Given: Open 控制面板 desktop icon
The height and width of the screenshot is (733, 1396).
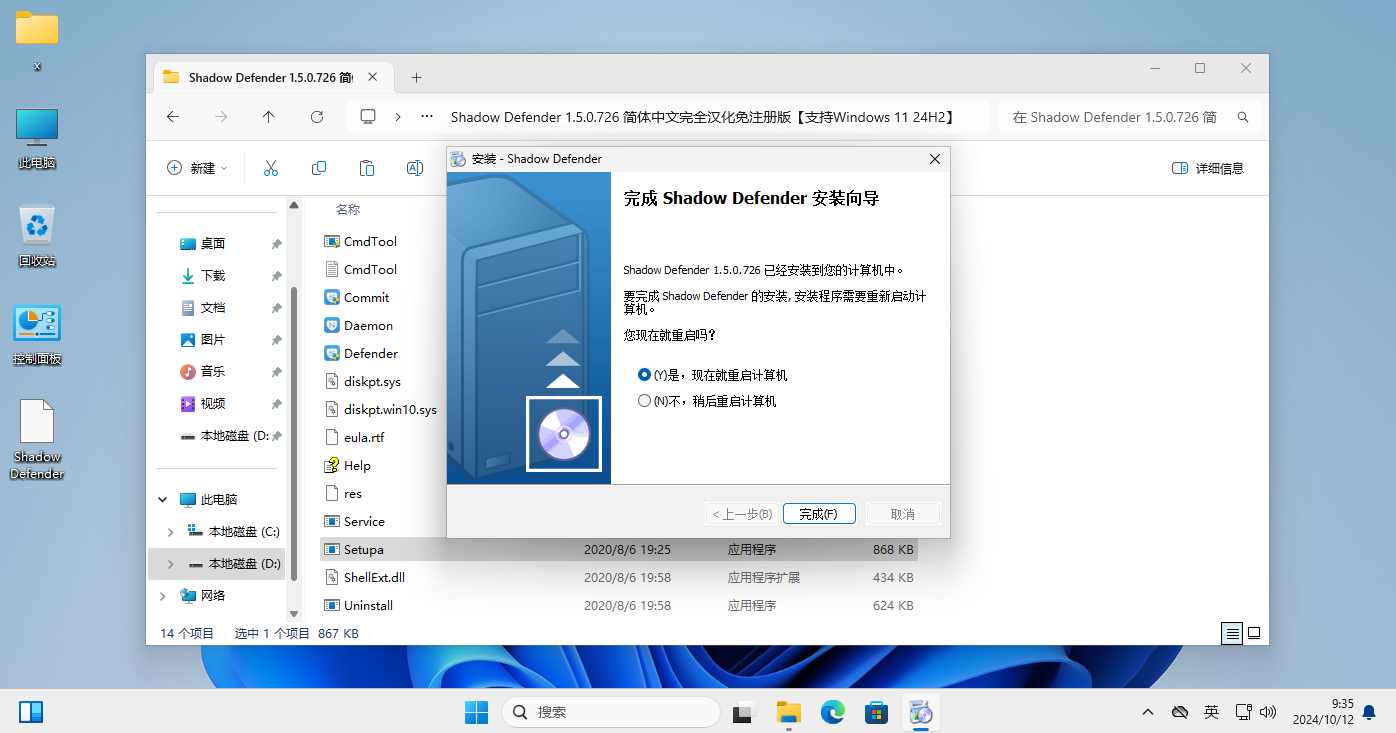Looking at the screenshot, I should 37,335.
